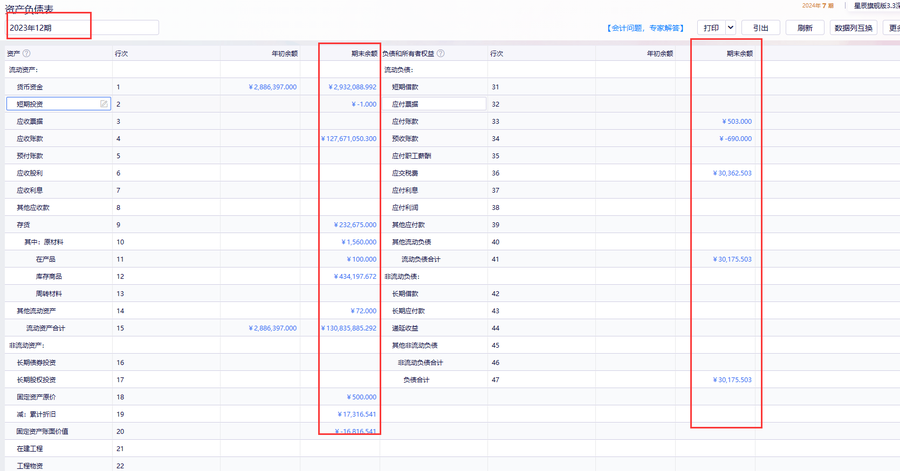Select the 长期债券投资 row label
Viewport: 900px width, 471px height.
tap(36, 363)
